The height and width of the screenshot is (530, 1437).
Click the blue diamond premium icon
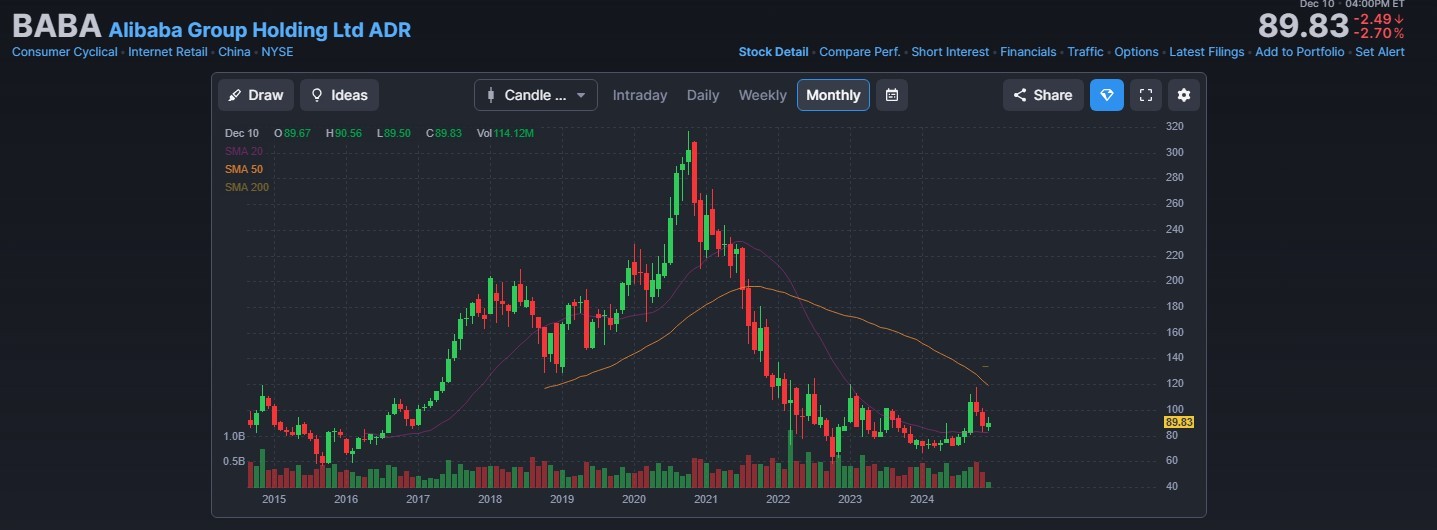tap(1107, 95)
